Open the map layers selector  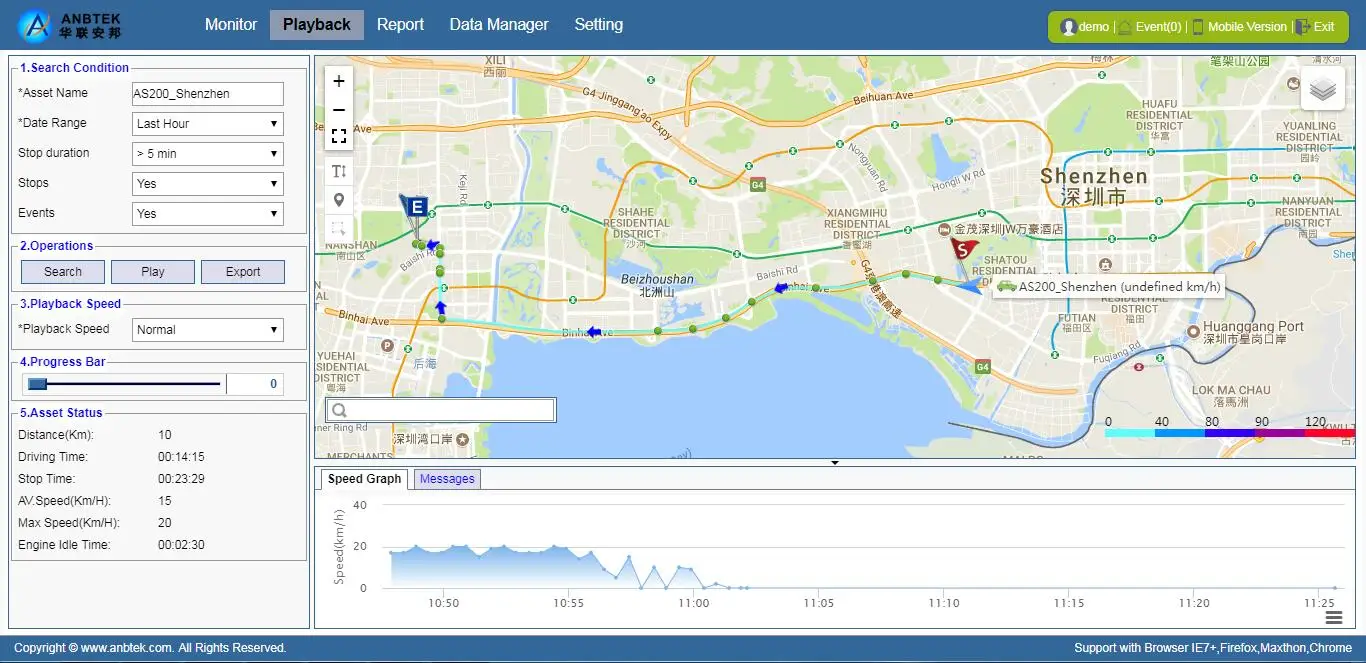(x=1322, y=88)
